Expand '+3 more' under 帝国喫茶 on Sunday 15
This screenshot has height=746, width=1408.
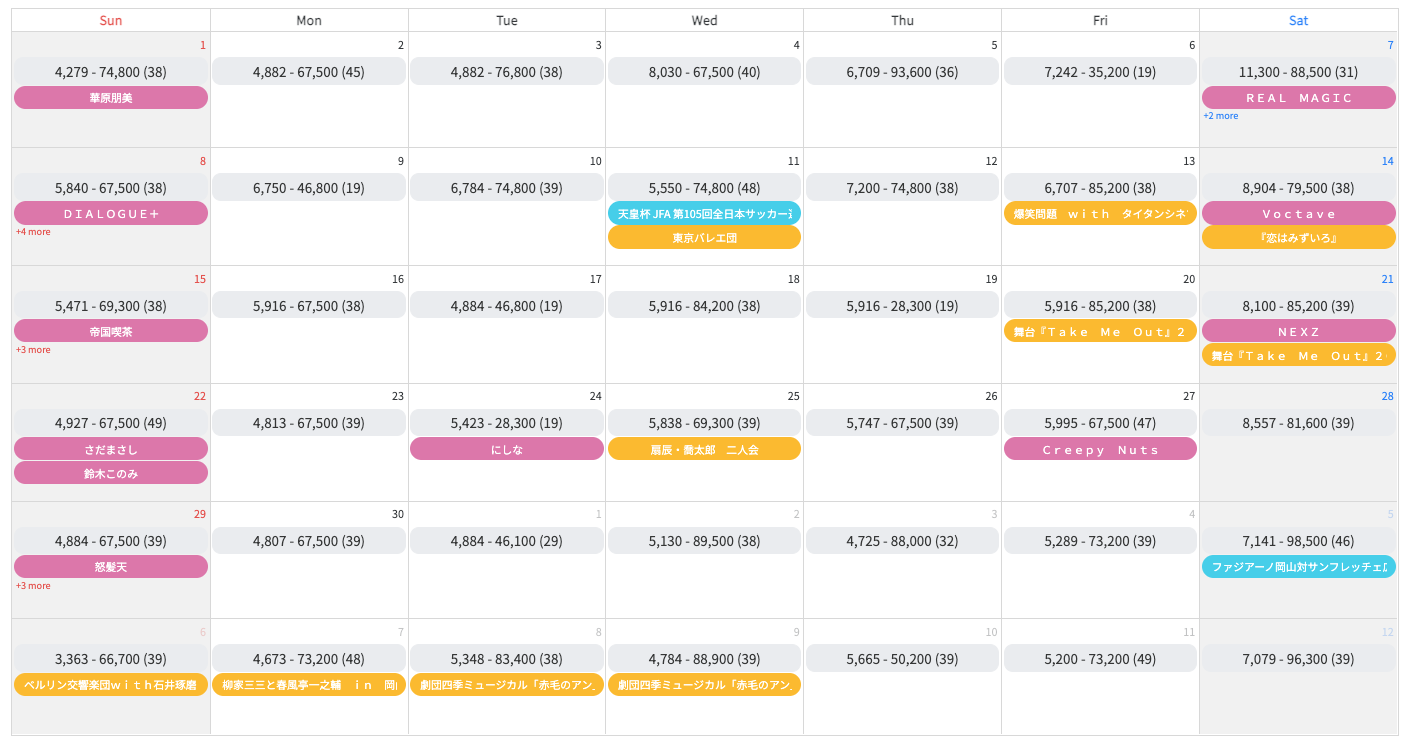(x=33, y=350)
